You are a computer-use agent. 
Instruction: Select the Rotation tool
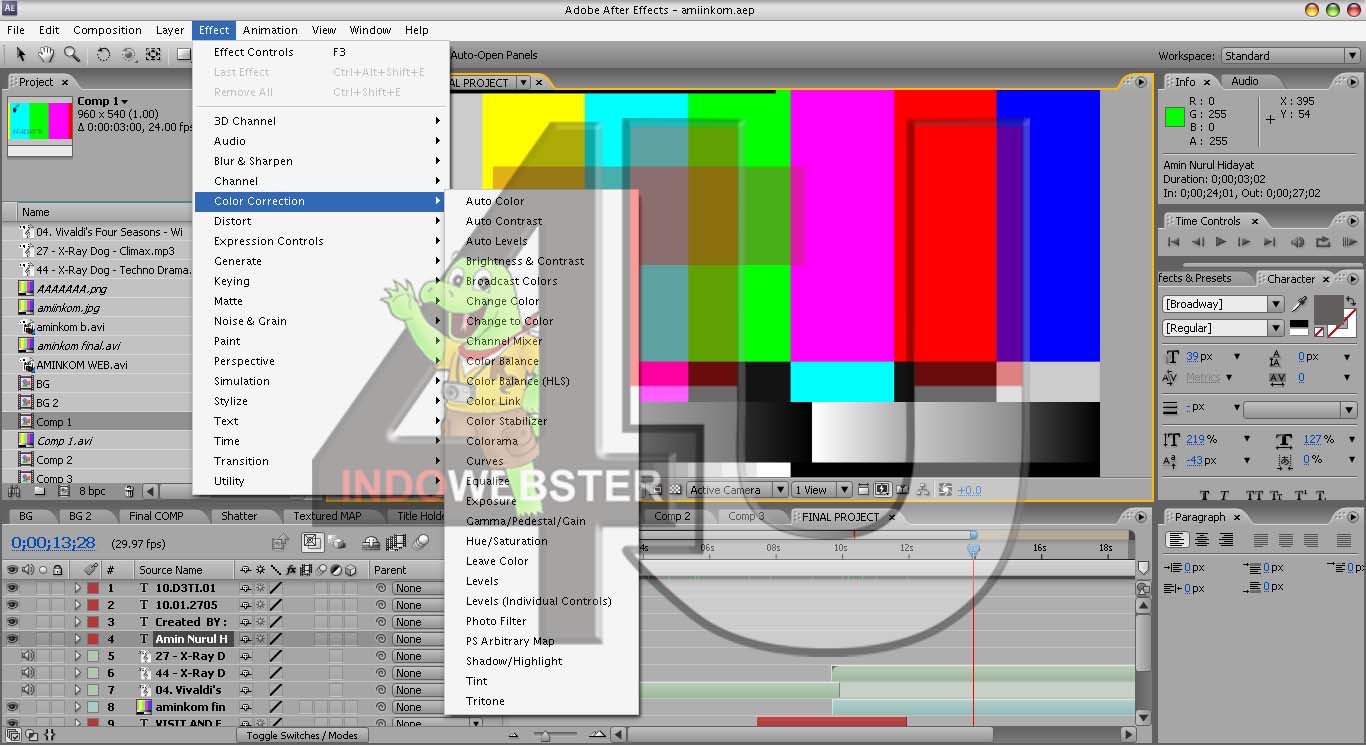[103, 55]
